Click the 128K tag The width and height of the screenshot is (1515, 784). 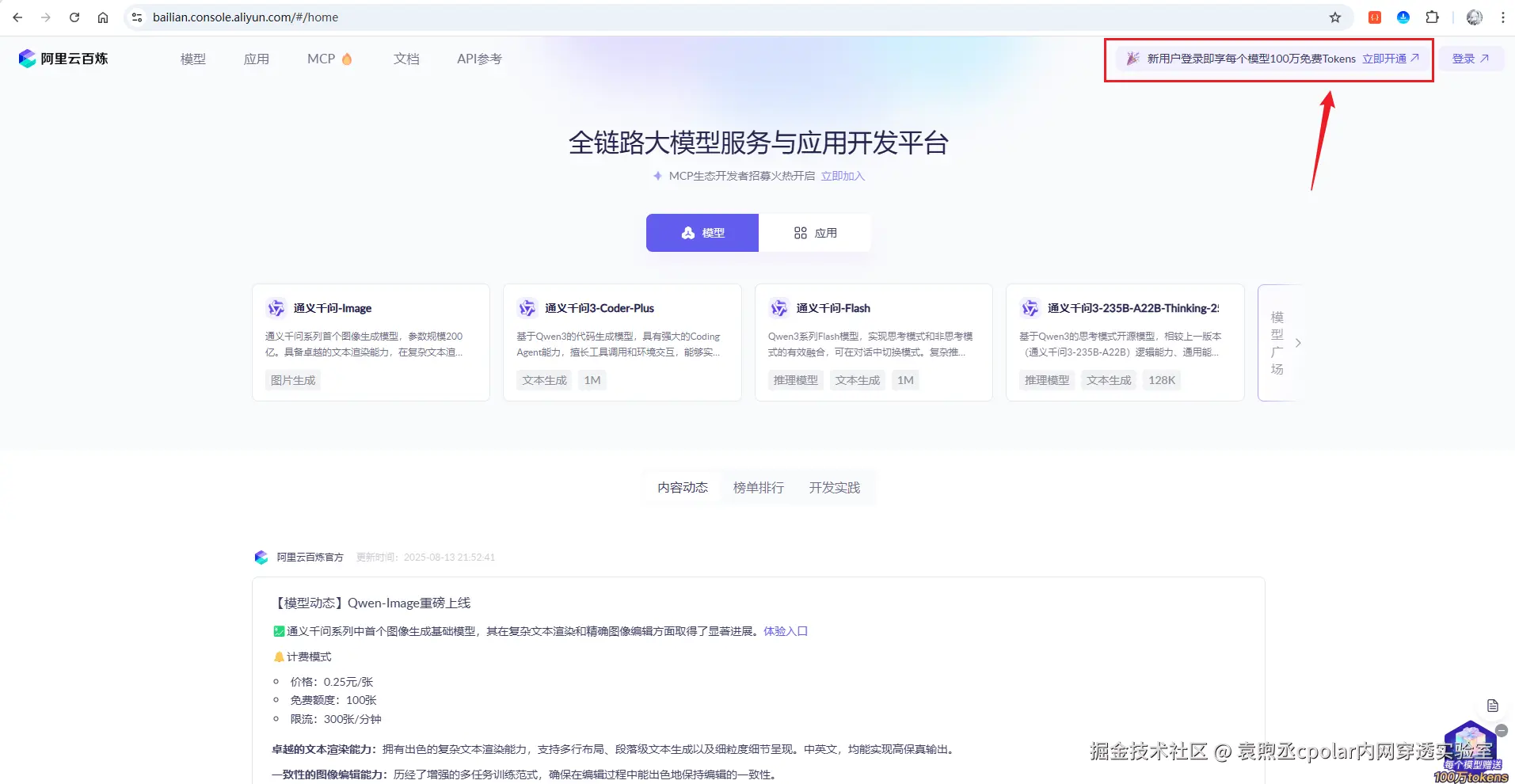(1162, 380)
